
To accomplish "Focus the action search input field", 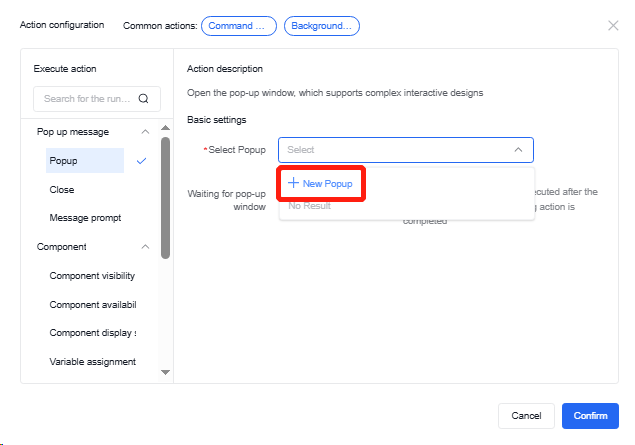I will point(88,99).
